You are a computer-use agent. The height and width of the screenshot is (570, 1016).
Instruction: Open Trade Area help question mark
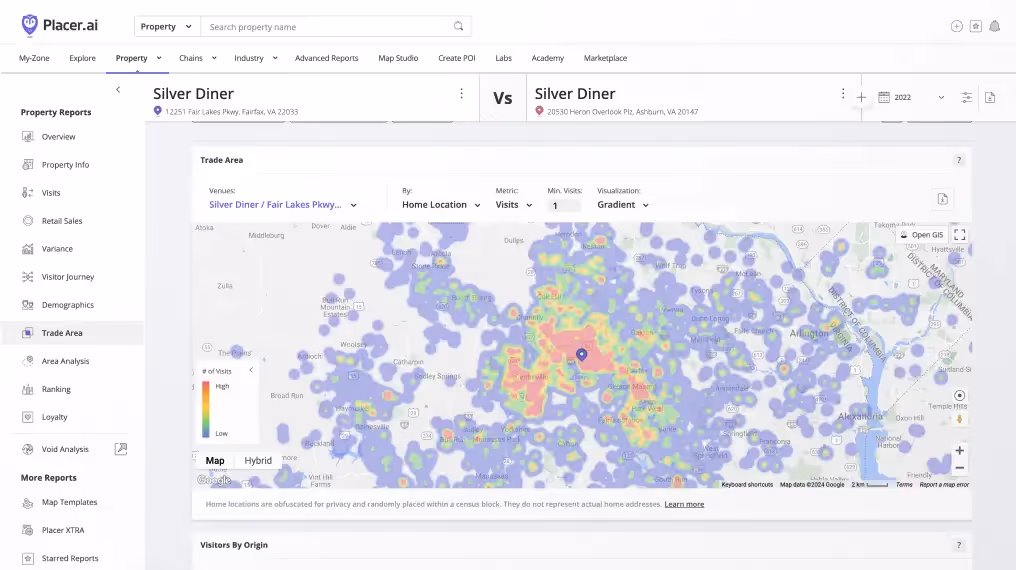[x=959, y=160]
